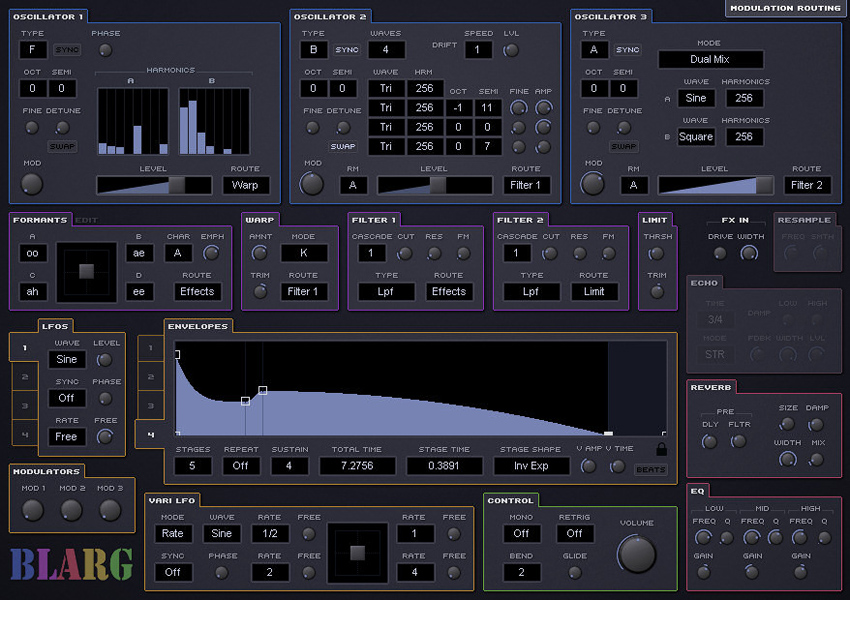Open the Modulation Routing tab
The height and width of the screenshot is (638, 850).
click(785, 8)
